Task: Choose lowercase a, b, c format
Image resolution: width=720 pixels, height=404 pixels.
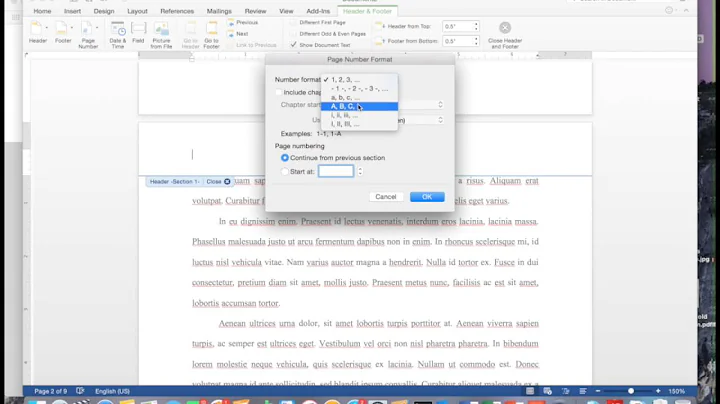Action: (x=359, y=97)
